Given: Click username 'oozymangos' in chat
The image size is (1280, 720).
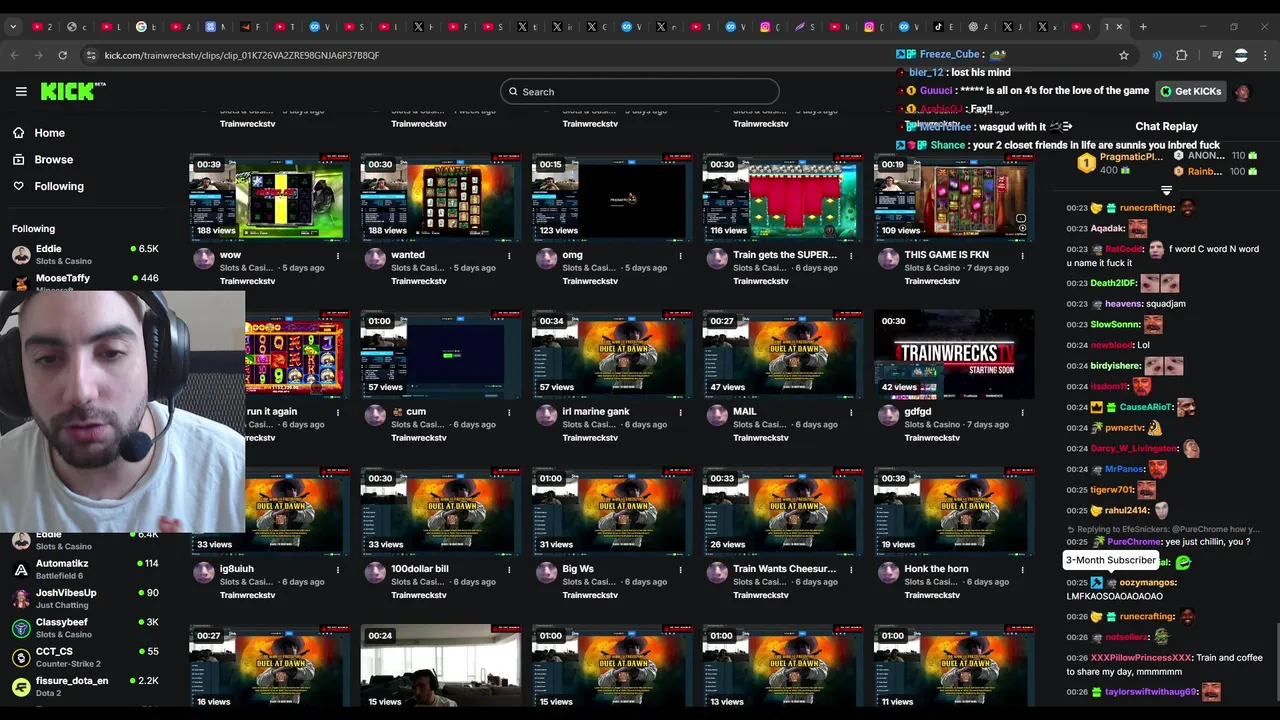Looking at the screenshot, I should pos(1148,583).
